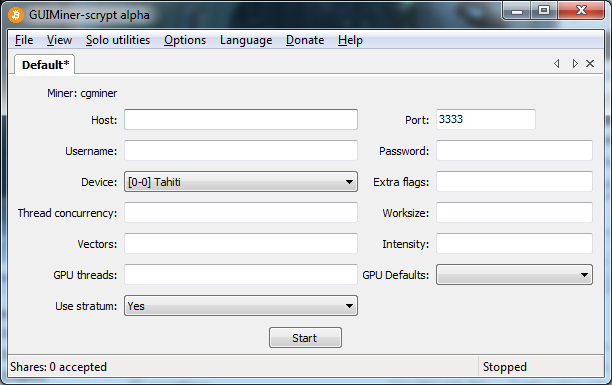Image resolution: width=612 pixels, height=385 pixels.
Task: Open the Options menu
Action: click(x=185, y=40)
